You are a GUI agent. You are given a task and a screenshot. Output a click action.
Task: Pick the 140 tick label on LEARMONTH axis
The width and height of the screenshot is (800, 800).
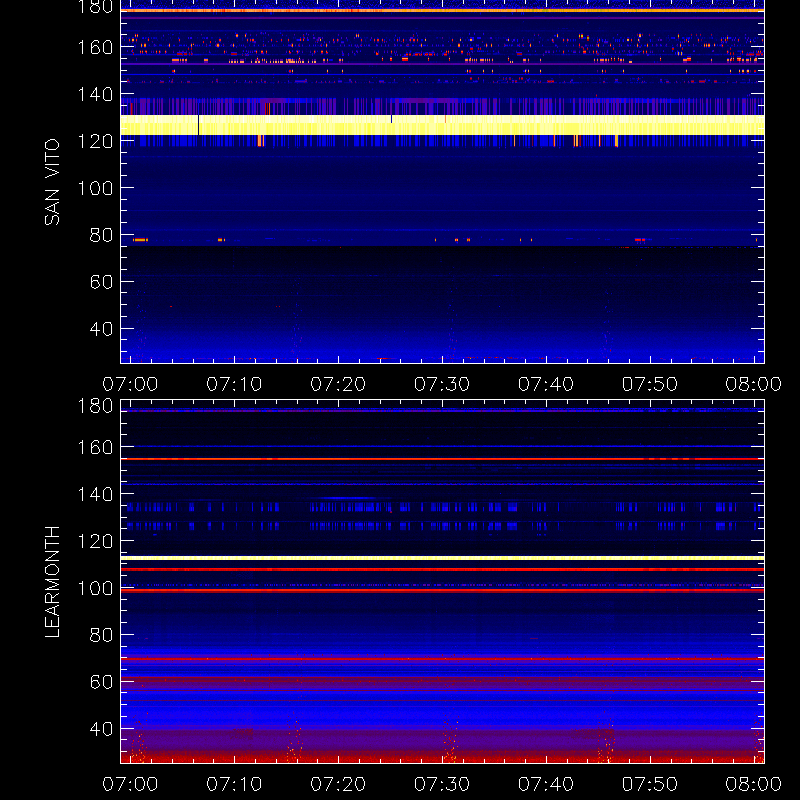coord(95,494)
